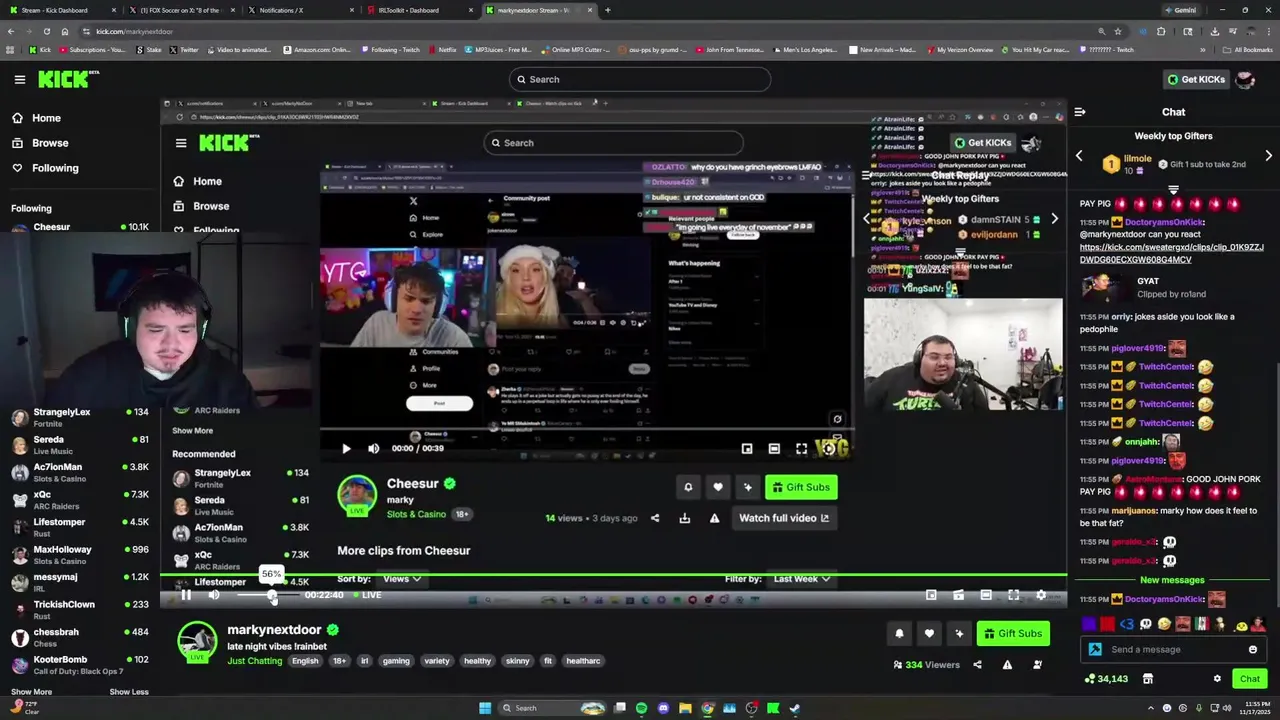The height and width of the screenshot is (720, 1280).
Task: Report the stream with warning icon
Action: pos(1007,665)
